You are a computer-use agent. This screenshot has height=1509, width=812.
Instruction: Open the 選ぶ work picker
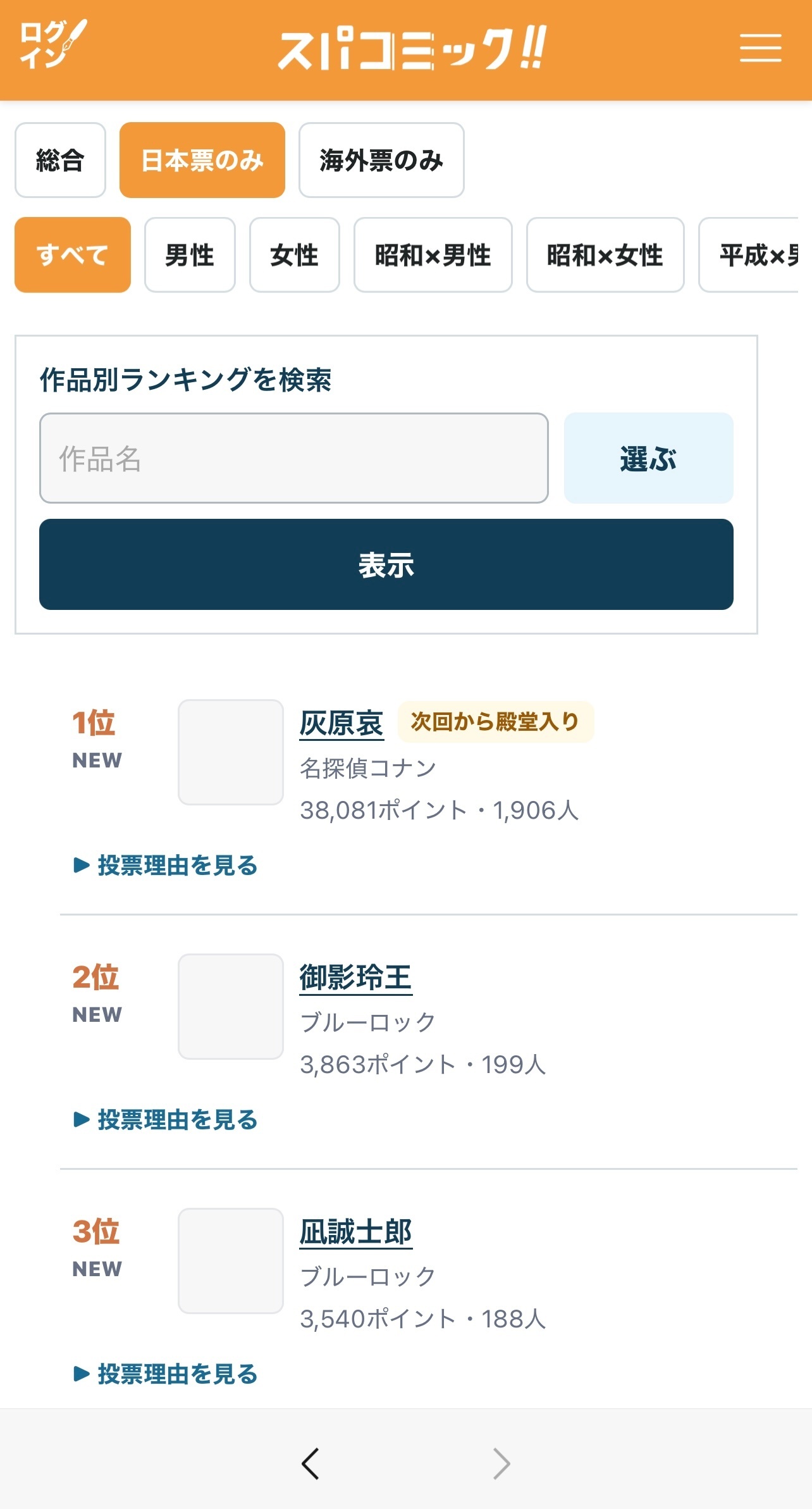pos(649,458)
